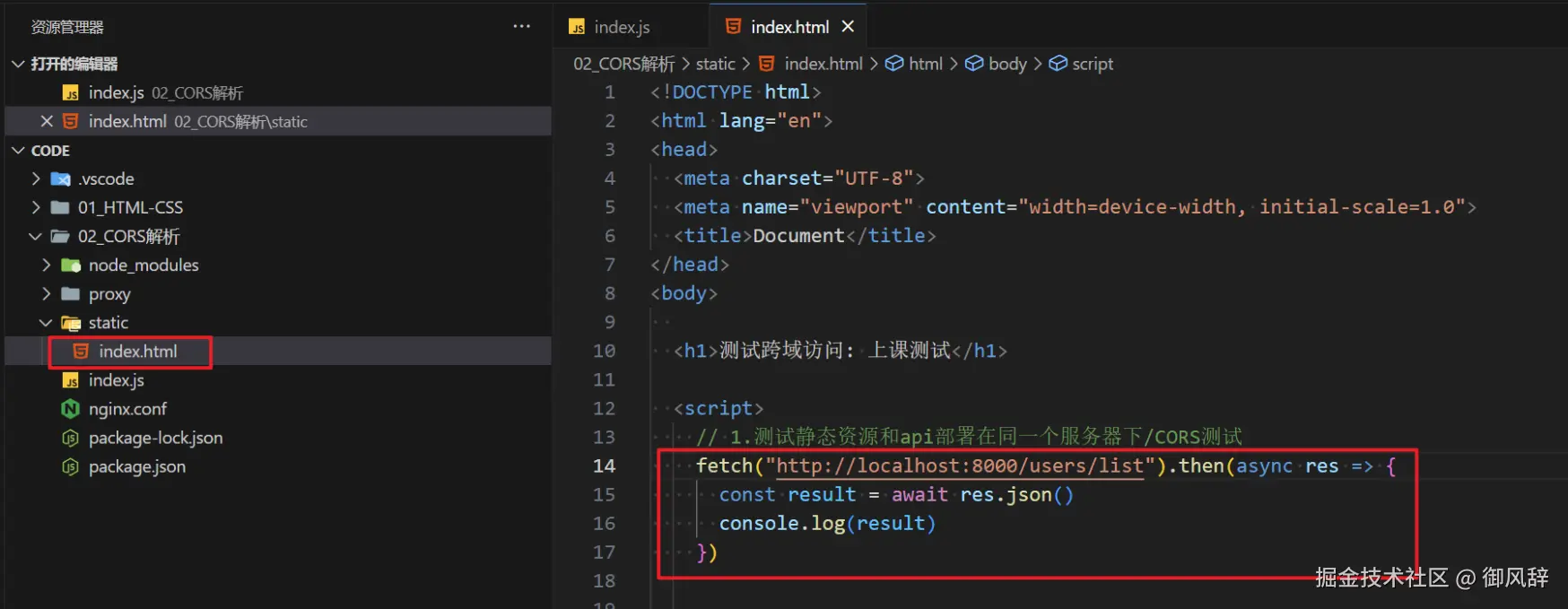
Task: Place cursor on the <title>Document</title> line
Action: pos(805,236)
